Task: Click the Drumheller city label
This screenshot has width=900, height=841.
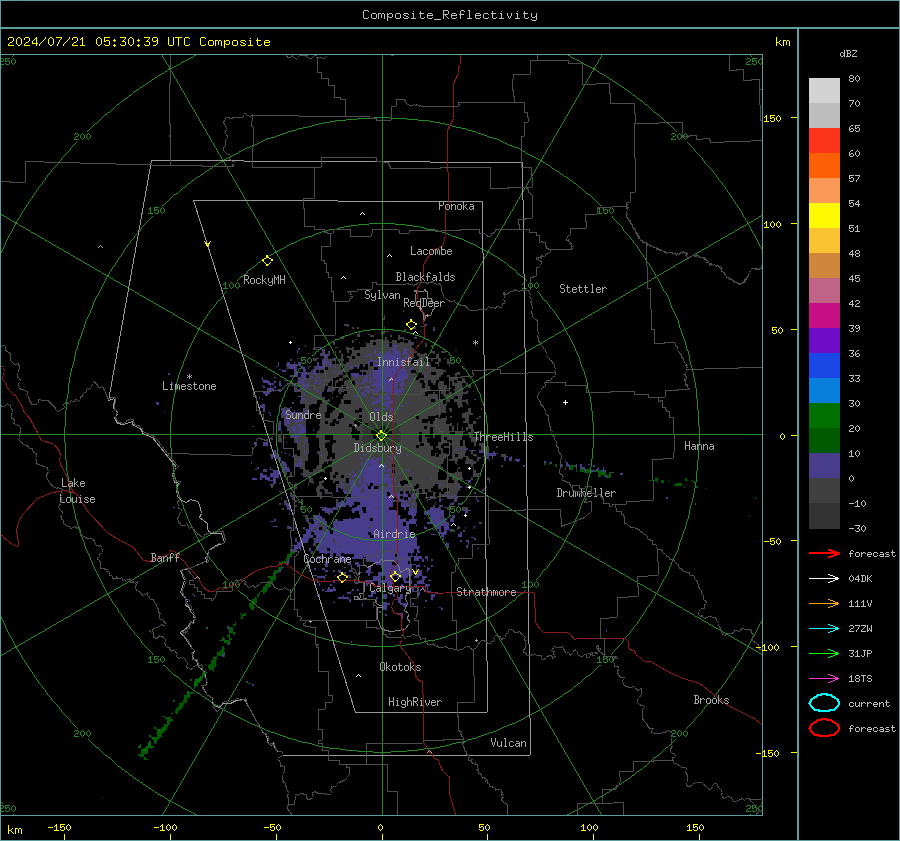Action: (586, 493)
